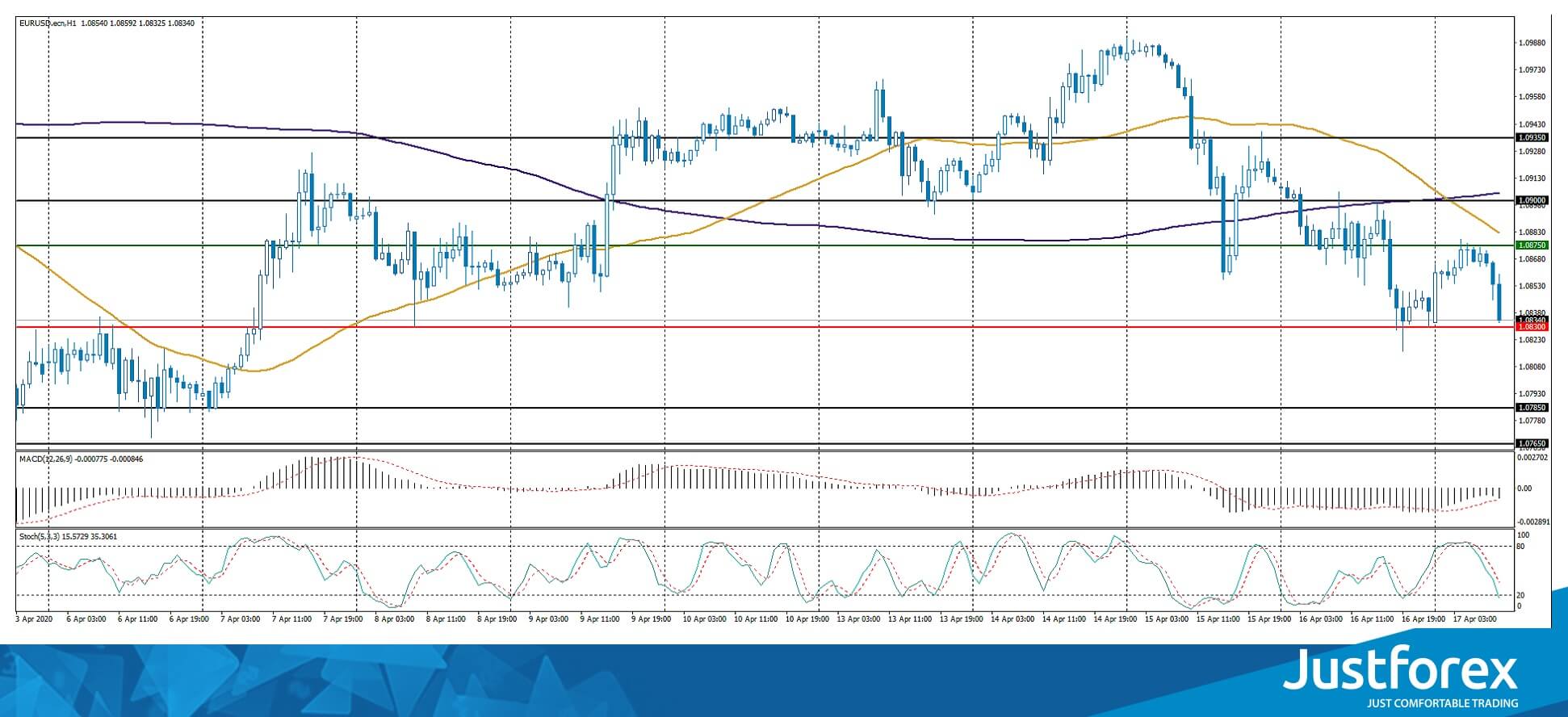This screenshot has width=1568, height=717.
Task: Click the 16 Apr 19:00 time label
Action: (1425, 619)
